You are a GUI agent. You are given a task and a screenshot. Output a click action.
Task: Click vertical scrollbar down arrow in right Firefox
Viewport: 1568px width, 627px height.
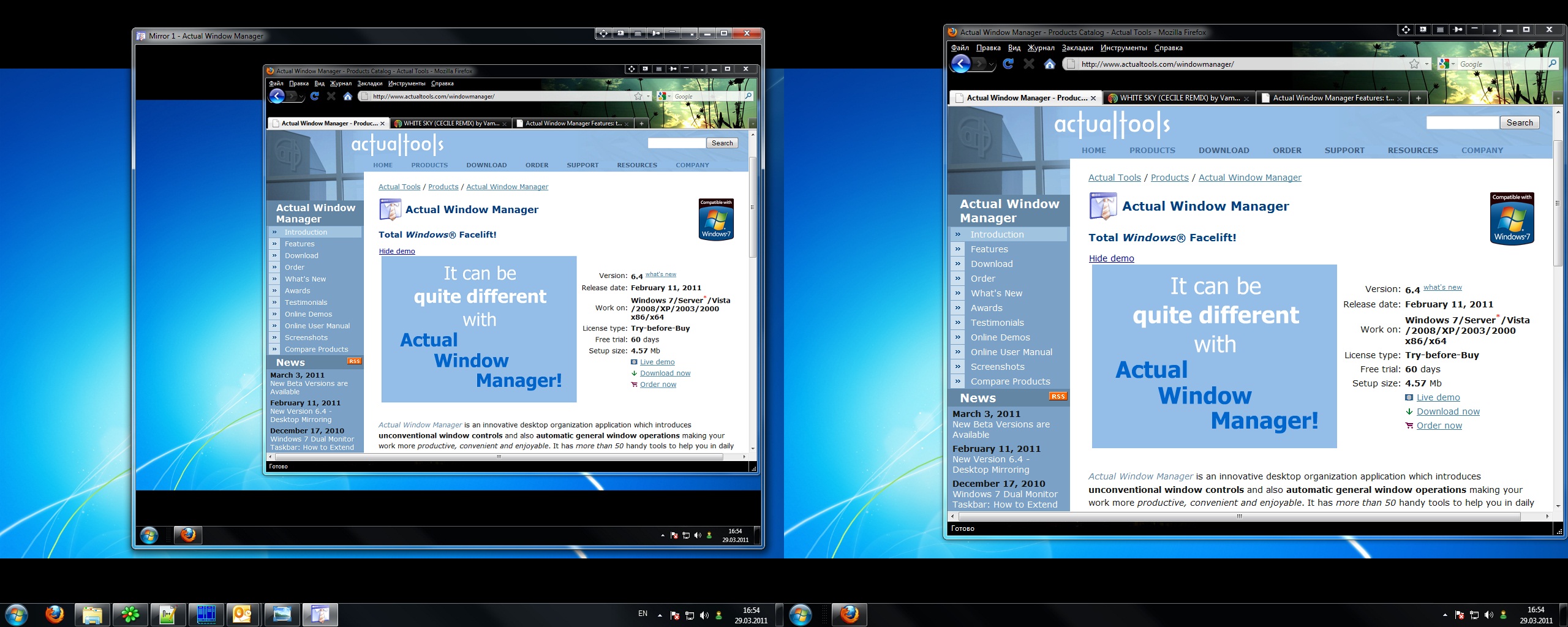1558,506
